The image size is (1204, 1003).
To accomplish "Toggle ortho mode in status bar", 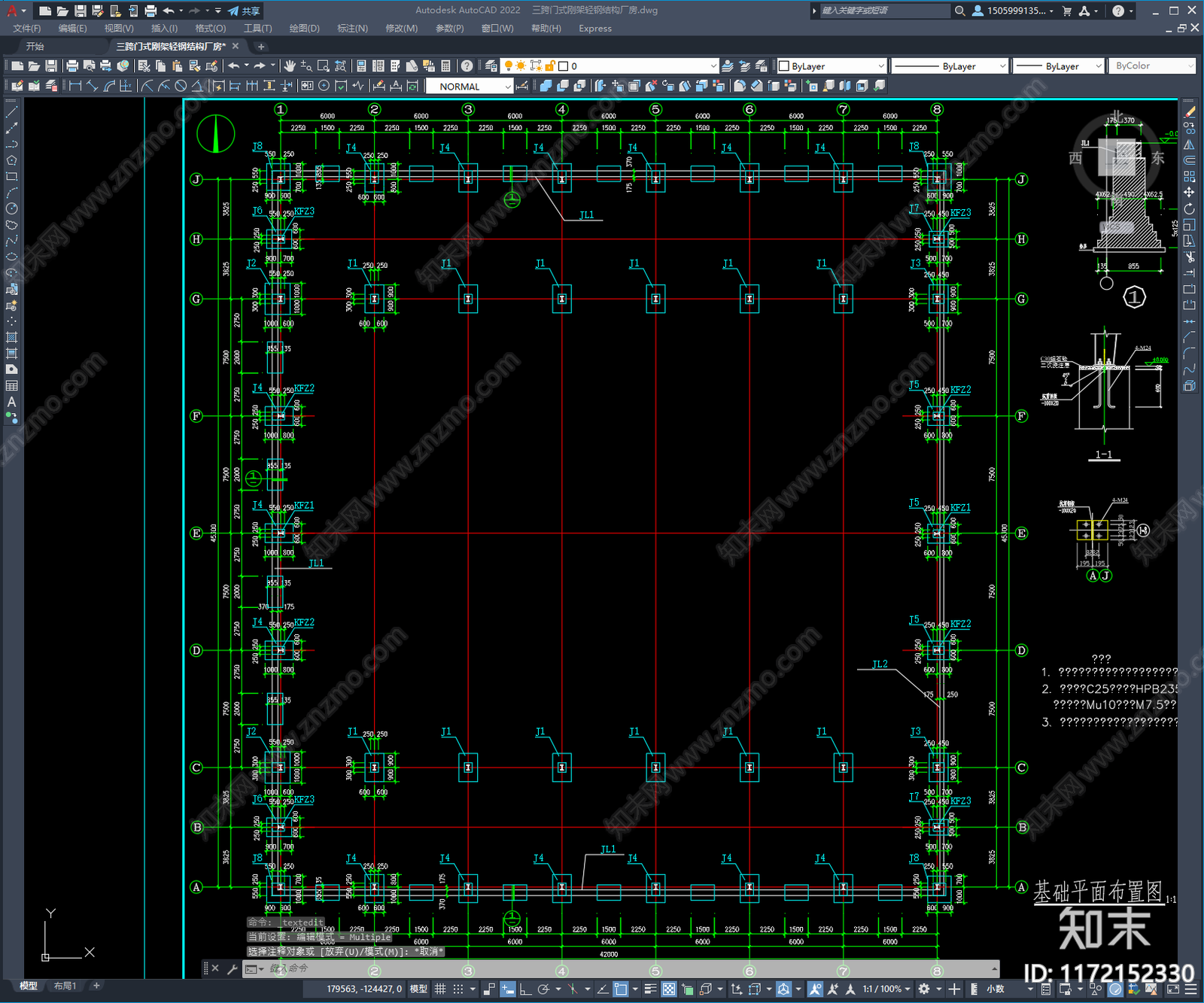I will coord(525,989).
